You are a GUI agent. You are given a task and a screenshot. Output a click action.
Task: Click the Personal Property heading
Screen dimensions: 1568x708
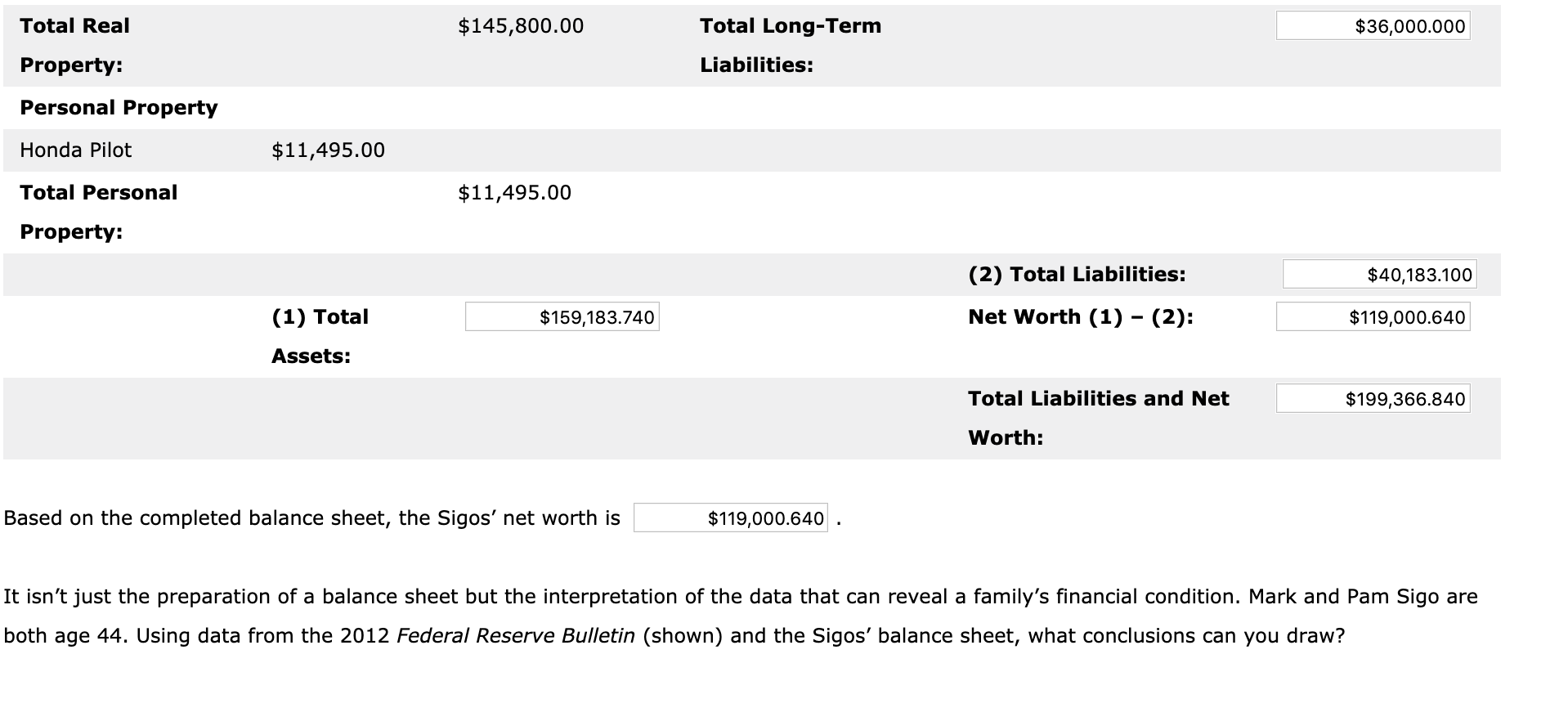coord(119,107)
